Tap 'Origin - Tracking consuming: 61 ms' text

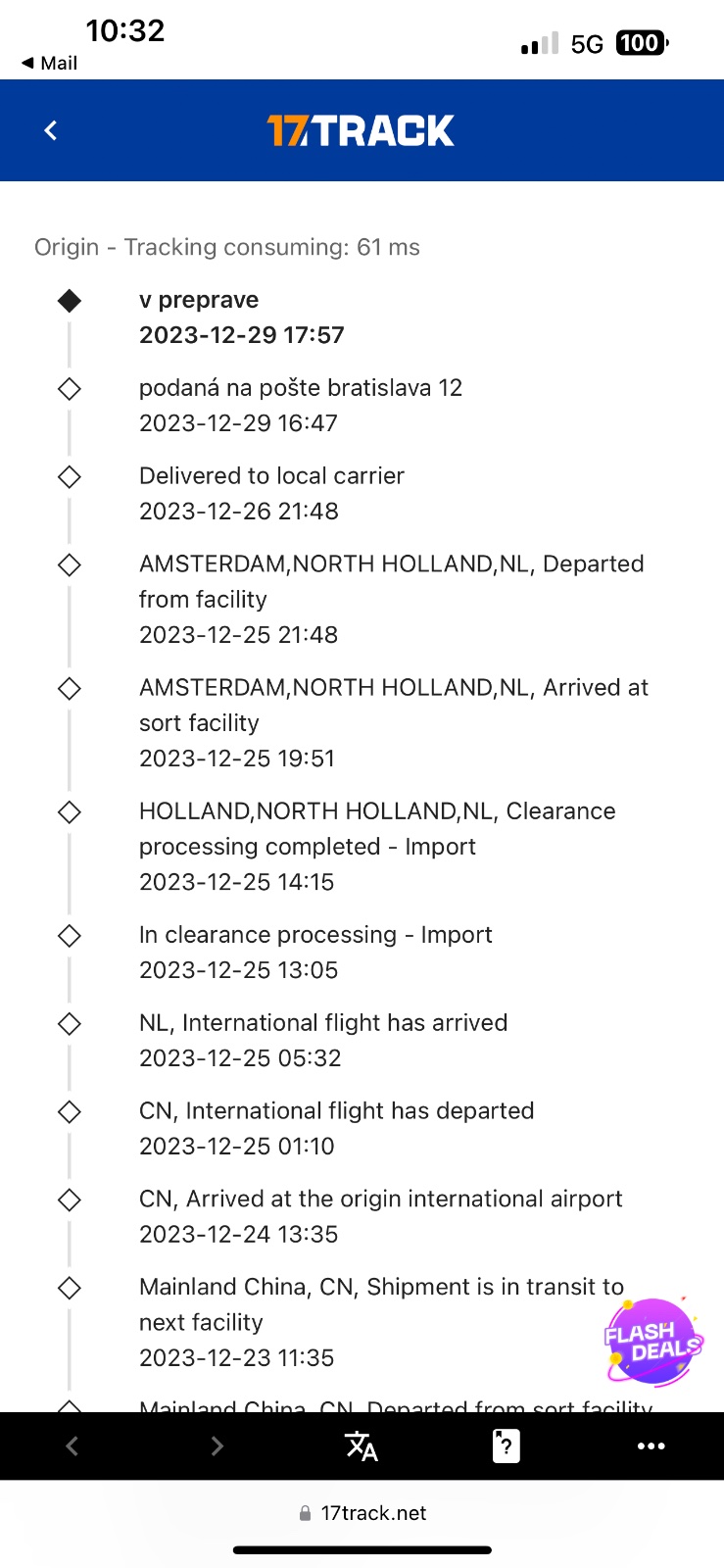pyautogui.click(x=227, y=247)
